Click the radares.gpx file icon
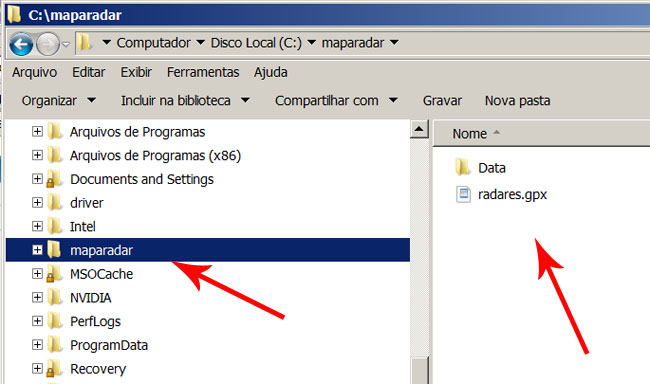The image size is (650, 384). [x=463, y=194]
